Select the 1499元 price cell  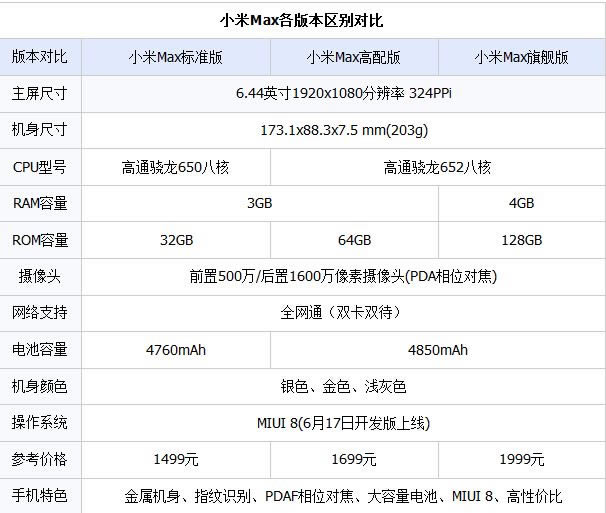(176, 460)
